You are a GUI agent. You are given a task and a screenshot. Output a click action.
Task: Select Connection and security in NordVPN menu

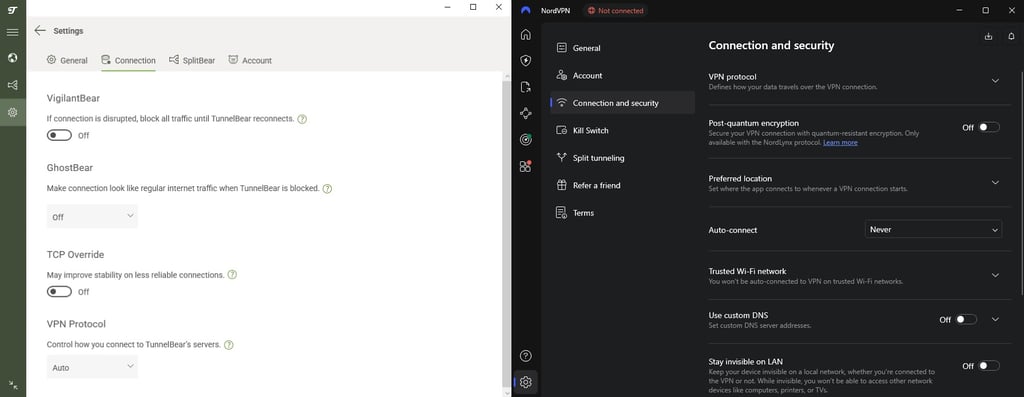click(x=622, y=103)
